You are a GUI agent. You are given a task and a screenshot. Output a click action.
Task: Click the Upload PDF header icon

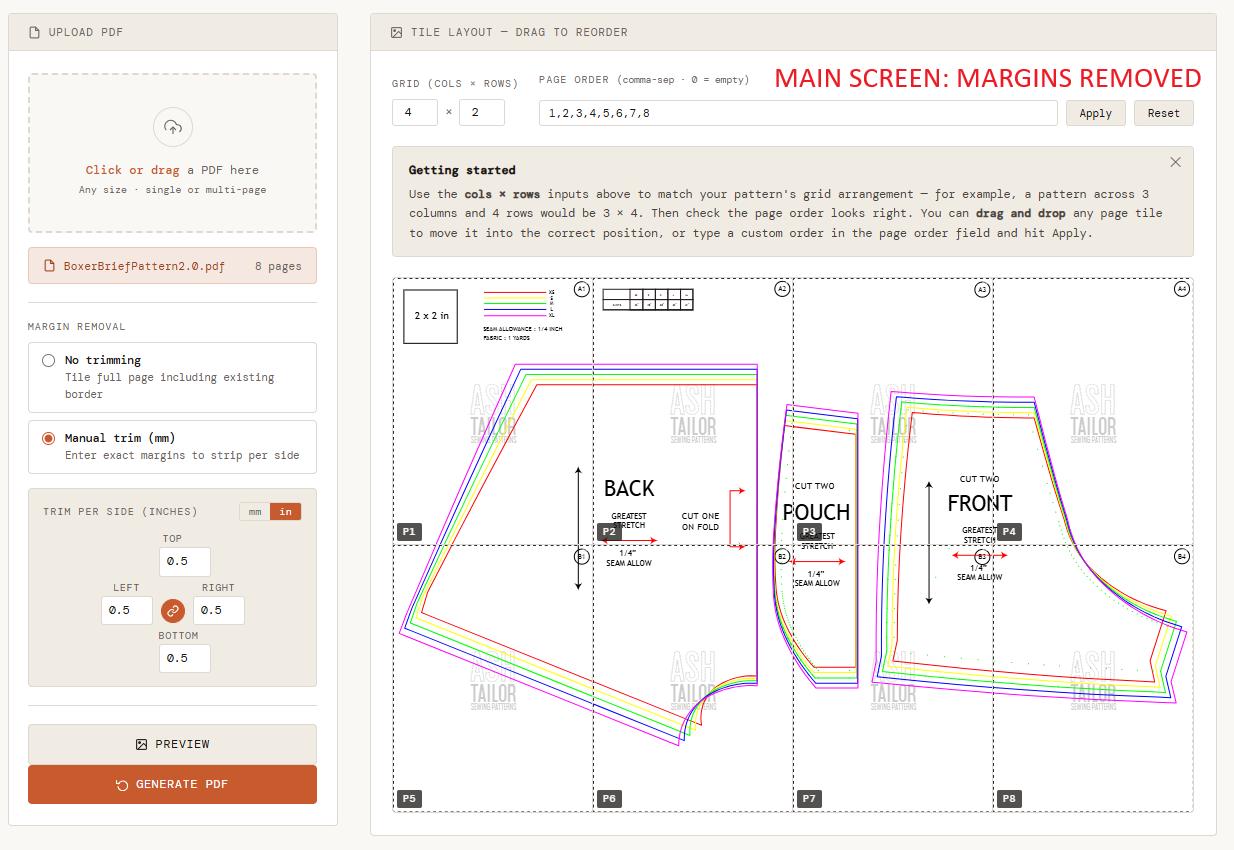point(35,32)
